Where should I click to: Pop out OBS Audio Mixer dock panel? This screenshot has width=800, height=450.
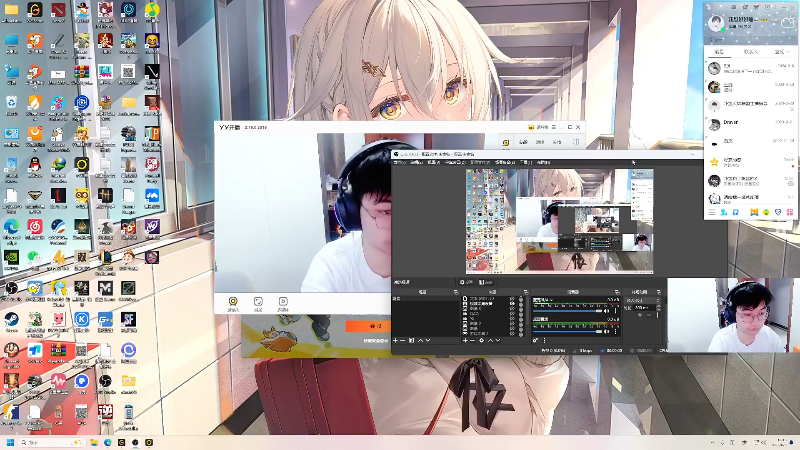coord(616,292)
